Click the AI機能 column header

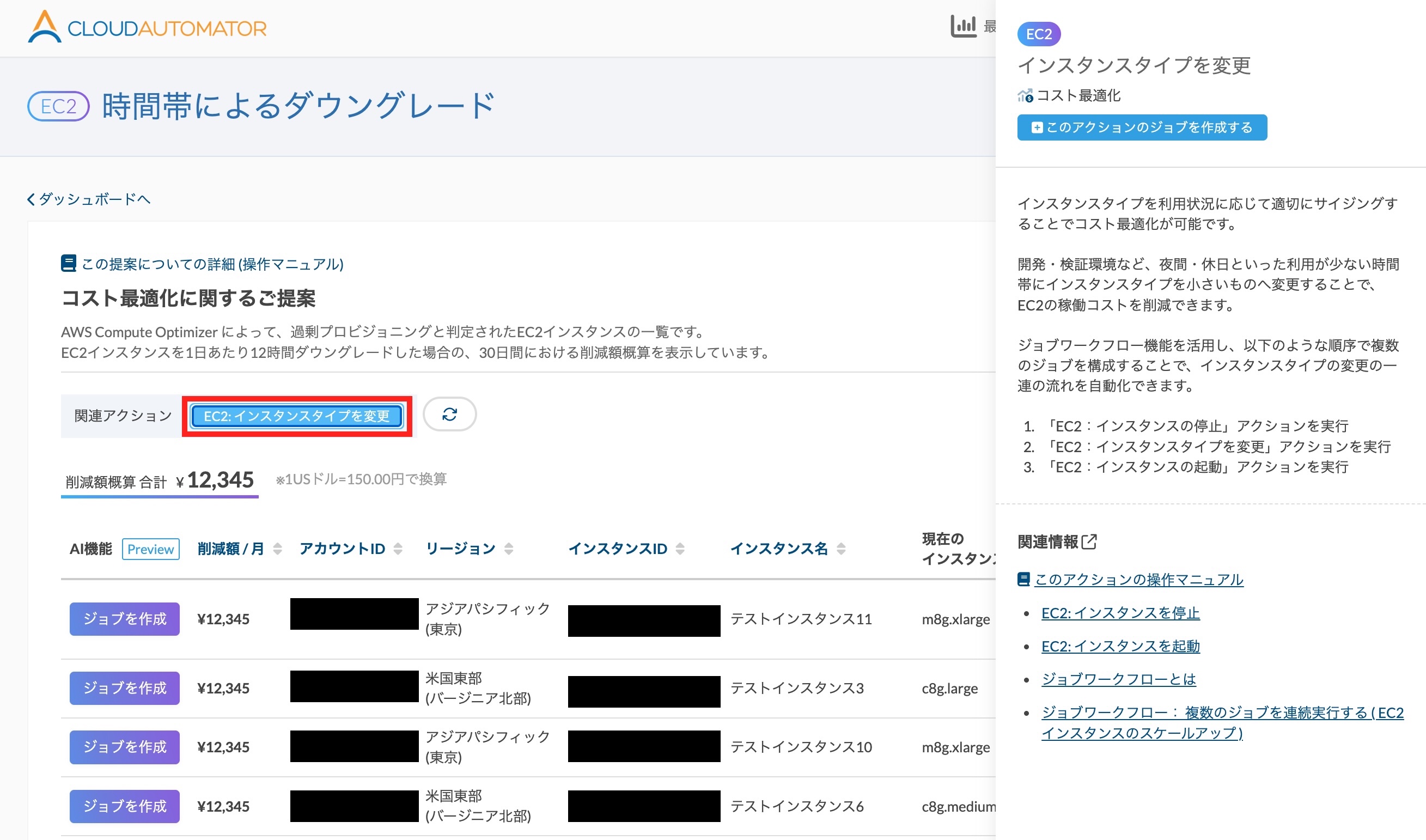tap(90, 549)
